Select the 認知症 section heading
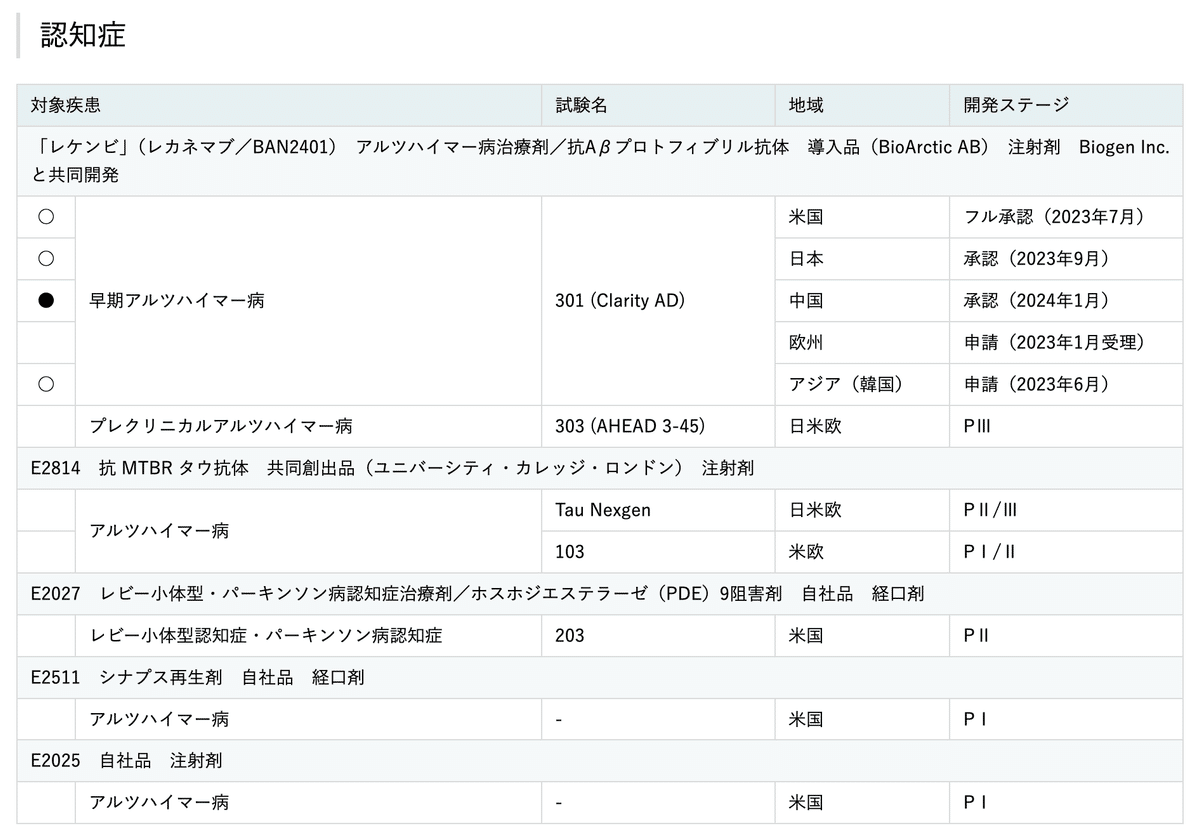The height and width of the screenshot is (840, 1200). (x=83, y=35)
